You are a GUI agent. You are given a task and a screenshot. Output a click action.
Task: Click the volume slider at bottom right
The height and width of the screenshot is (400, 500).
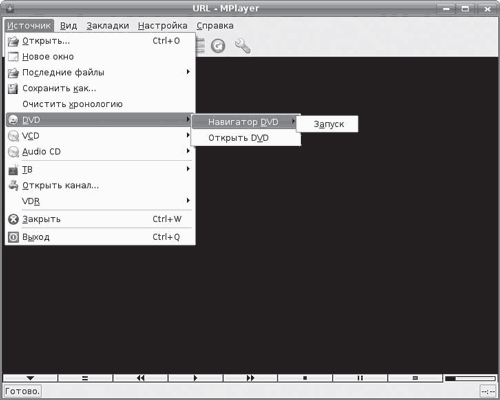(470, 378)
